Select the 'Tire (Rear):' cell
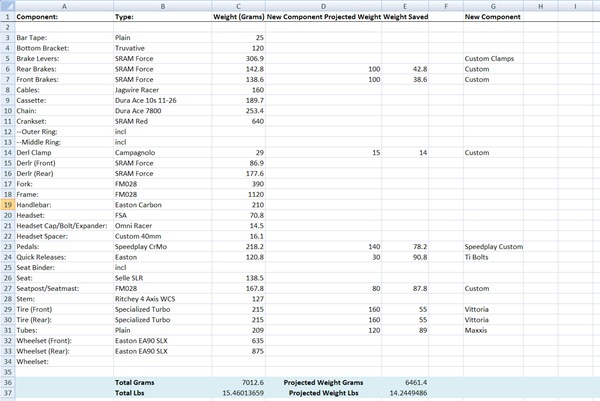 [x=64, y=319]
